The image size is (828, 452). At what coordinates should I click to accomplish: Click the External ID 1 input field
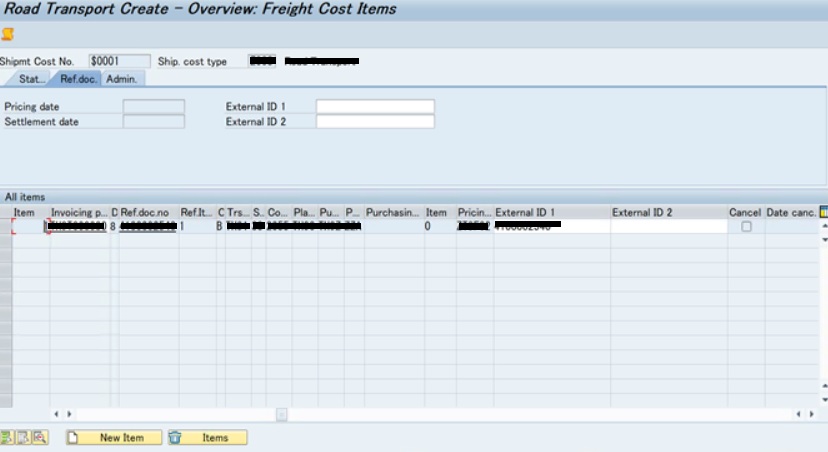pyautogui.click(x=375, y=107)
